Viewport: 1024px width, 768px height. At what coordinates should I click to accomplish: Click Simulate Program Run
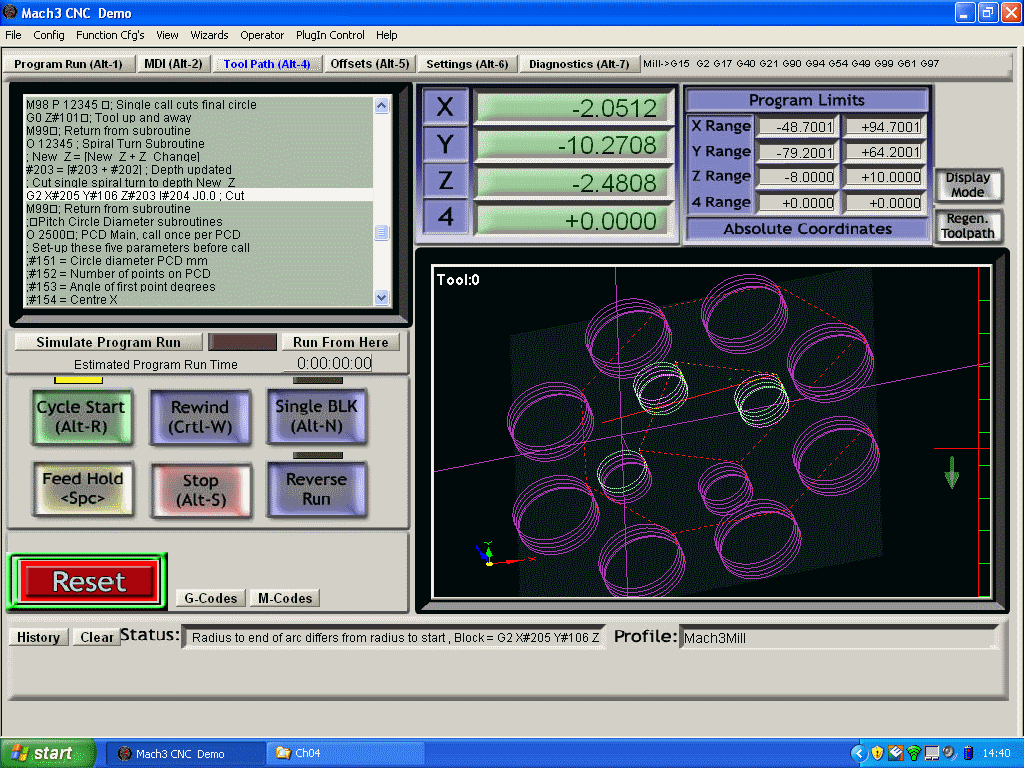pyautogui.click(x=108, y=342)
